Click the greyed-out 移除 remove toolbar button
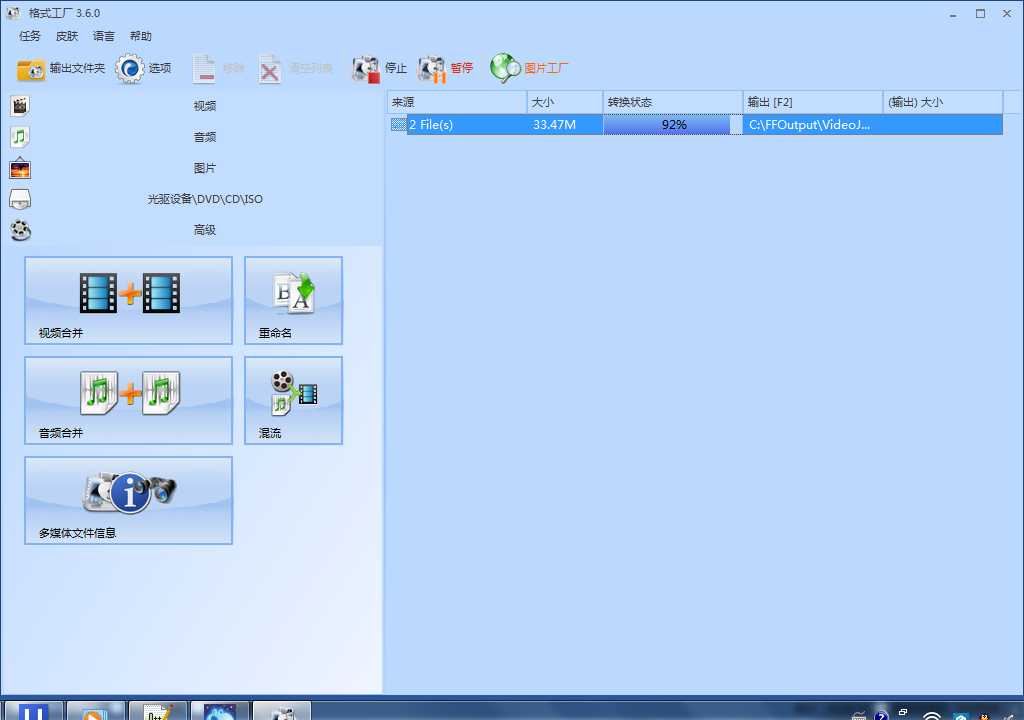This screenshot has height=720, width=1024. pyautogui.click(x=219, y=68)
